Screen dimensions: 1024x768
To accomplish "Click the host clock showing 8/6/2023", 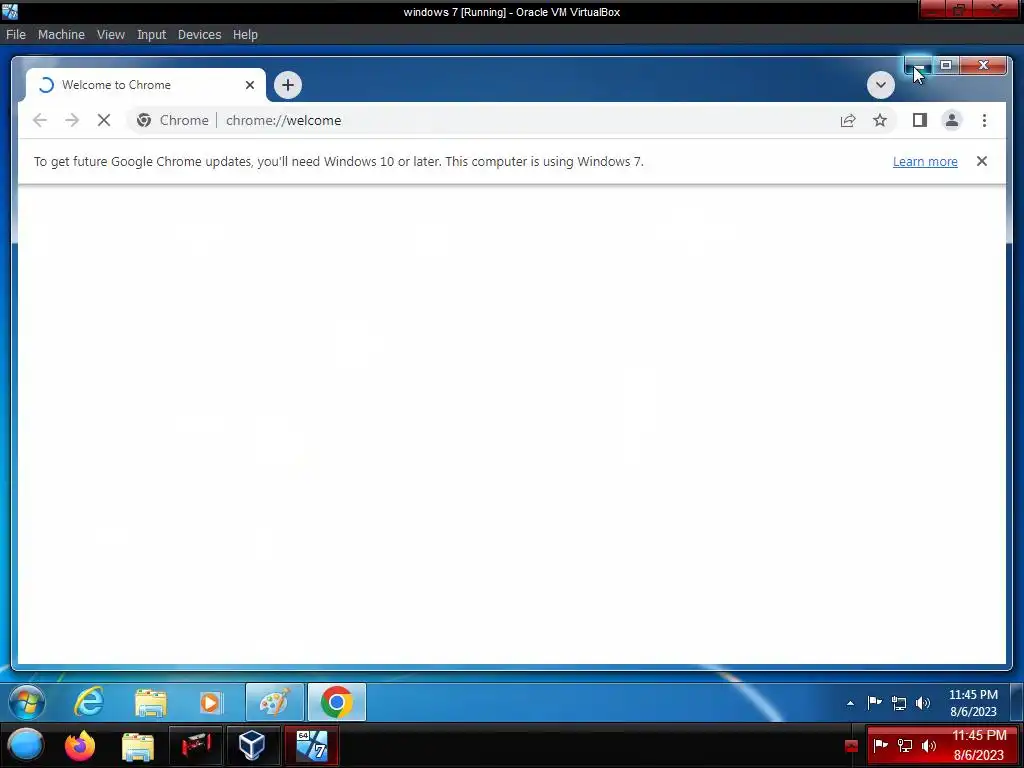I will tap(979, 745).
